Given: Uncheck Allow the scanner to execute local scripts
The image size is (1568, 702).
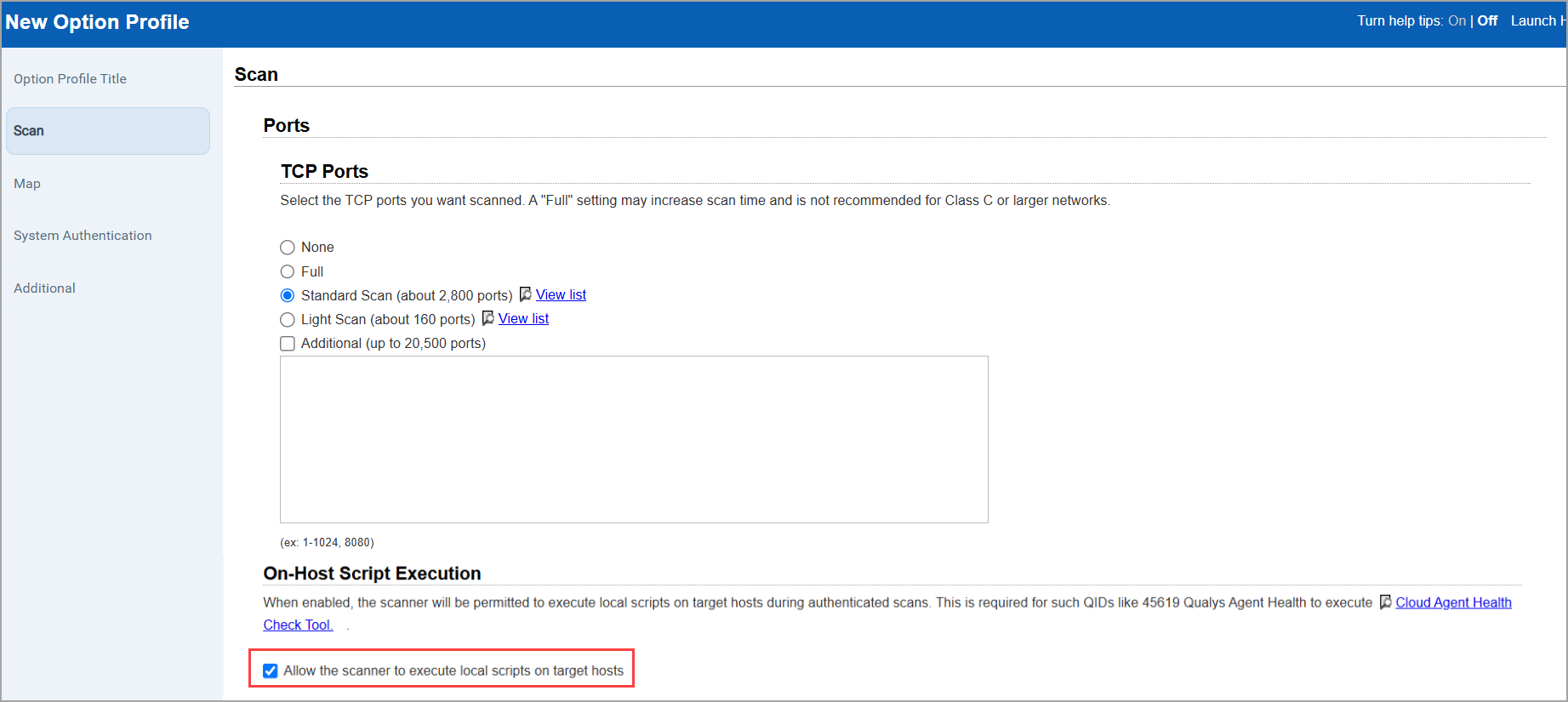Looking at the screenshot, I should [x=271, y=671].
